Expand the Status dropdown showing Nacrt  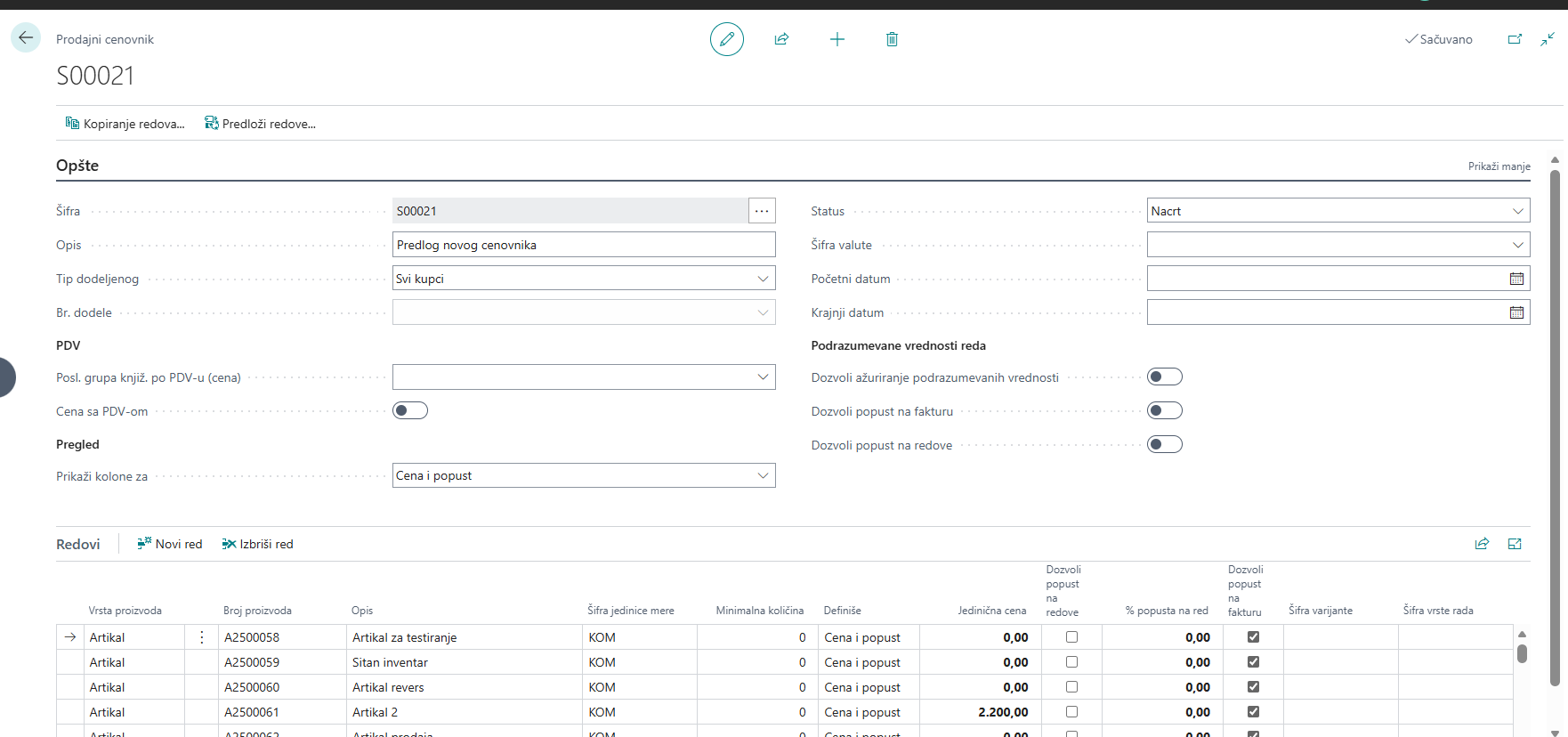(x=1338, y=211)
